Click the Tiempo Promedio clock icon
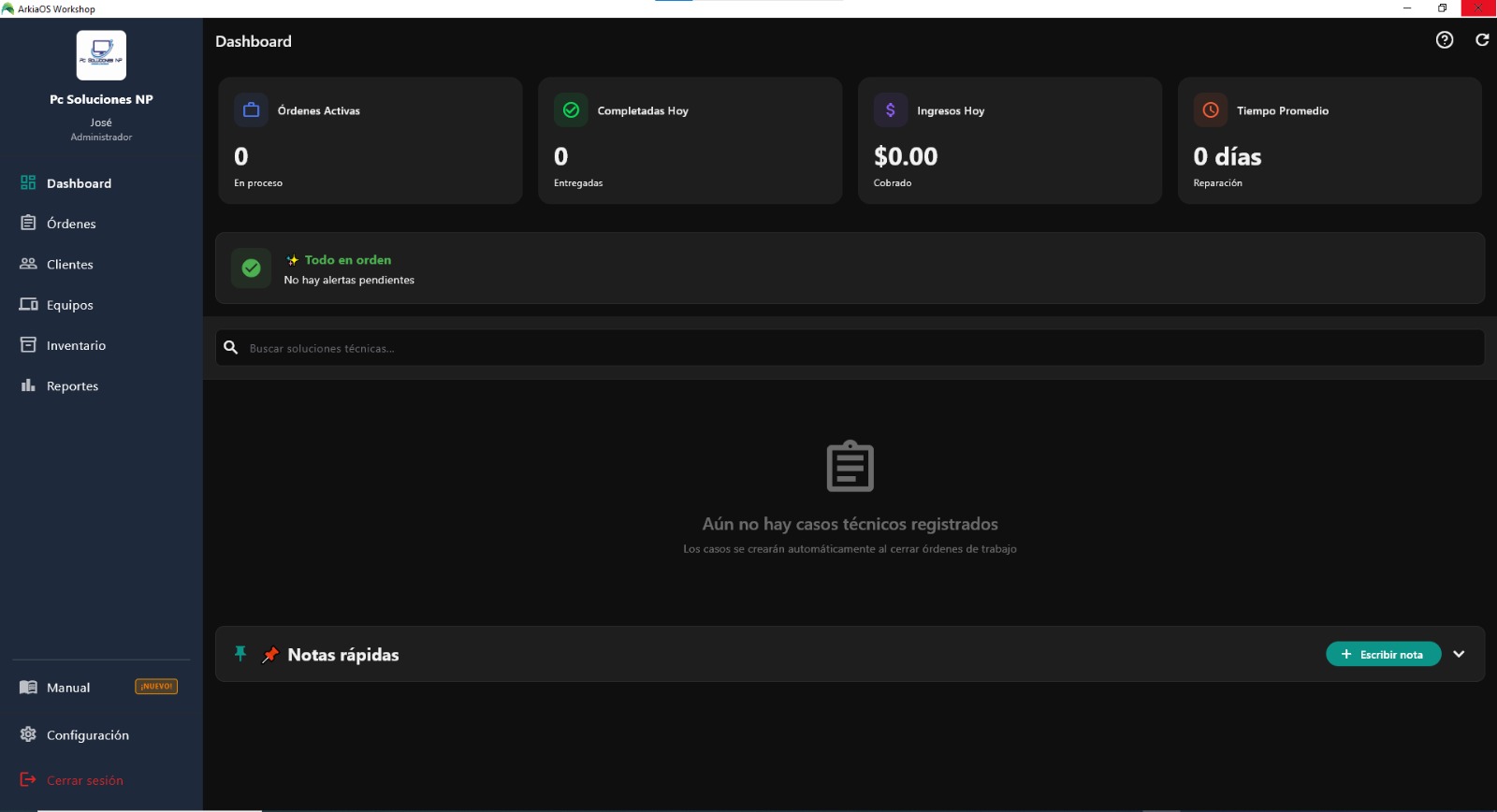 tap(1211, 110)
